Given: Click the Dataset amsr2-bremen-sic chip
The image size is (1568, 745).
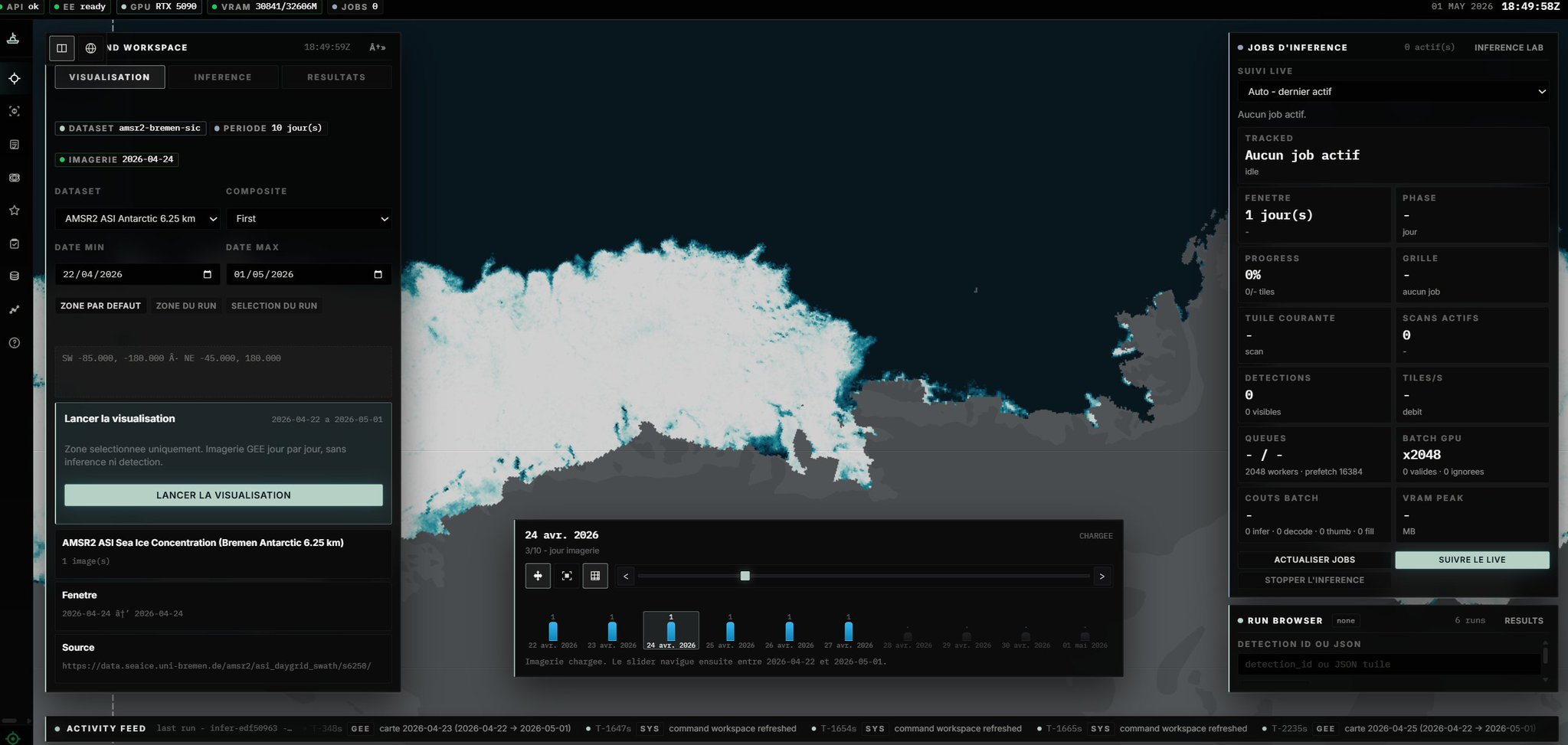Looking at the screenshot, I should pyautogui.click(x=130, y=128).
